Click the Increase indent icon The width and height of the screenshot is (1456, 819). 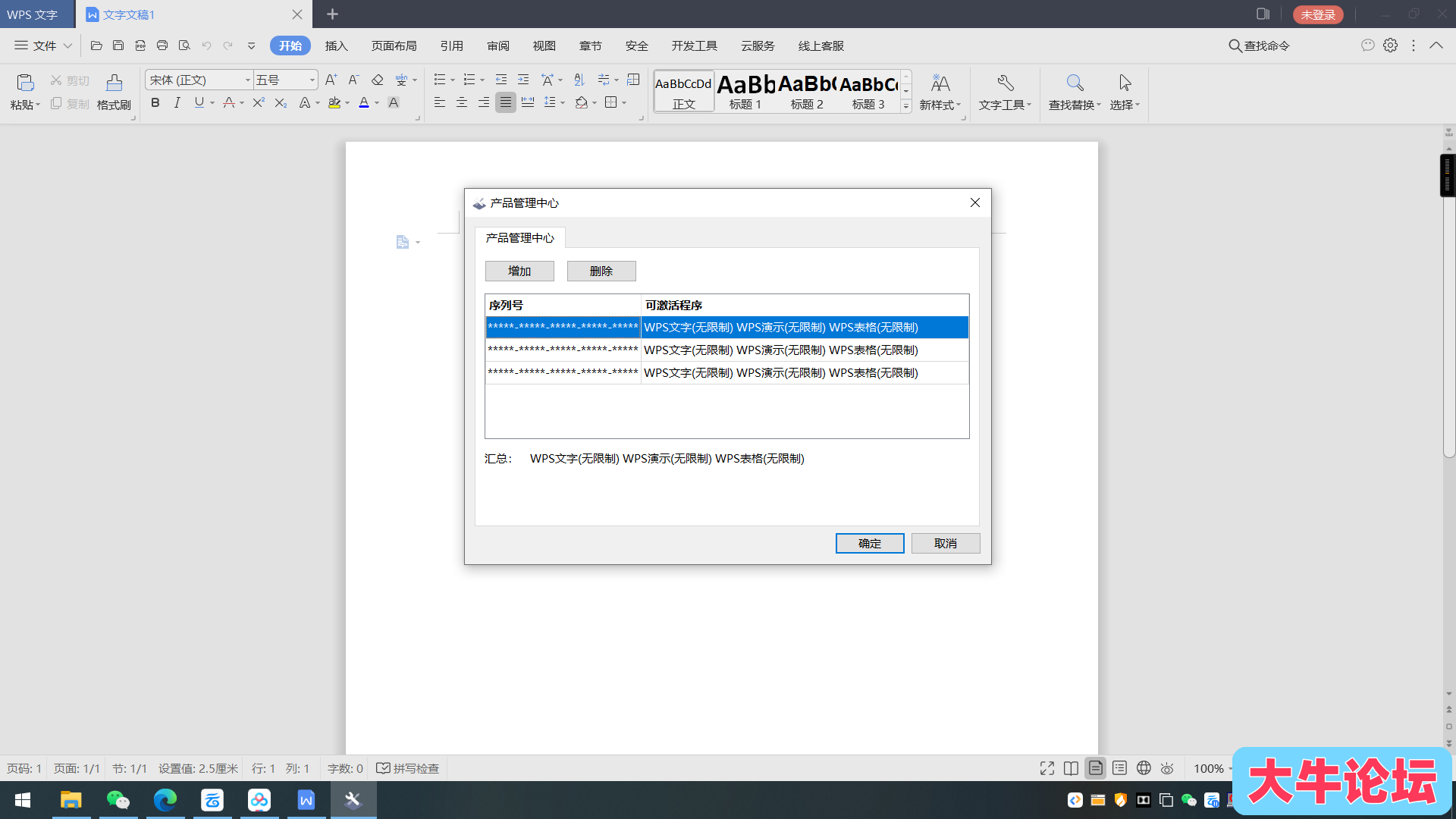tap(523, 80)
